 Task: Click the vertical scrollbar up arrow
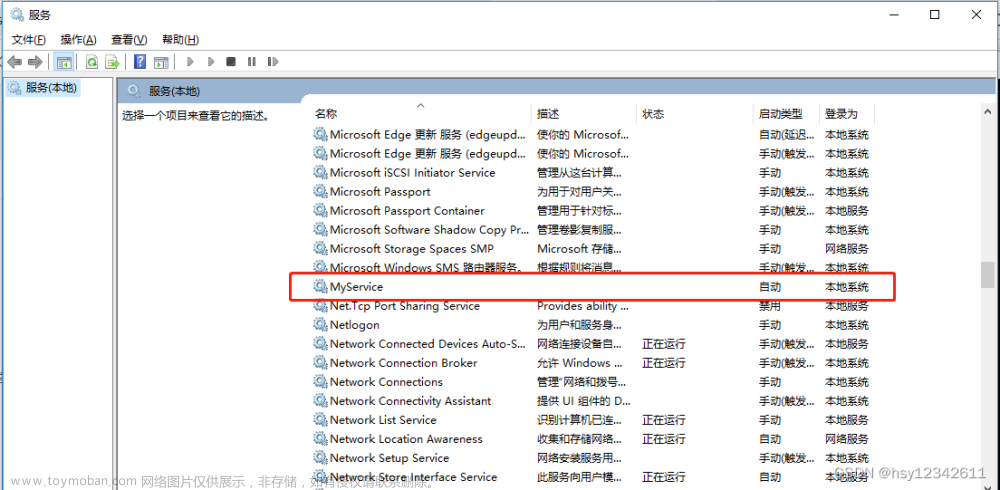(x=988, y=112)
